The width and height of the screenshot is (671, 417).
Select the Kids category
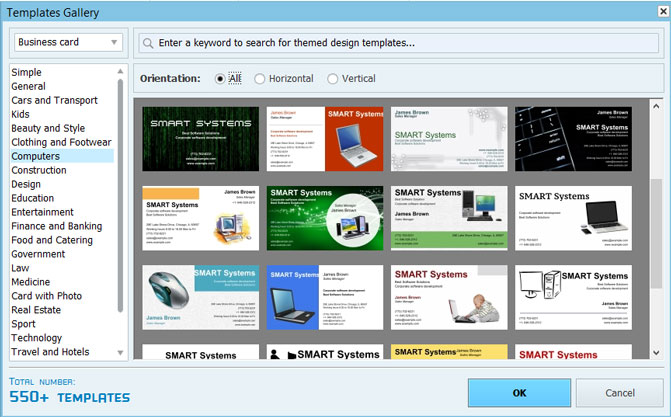(x=20, y=114)
